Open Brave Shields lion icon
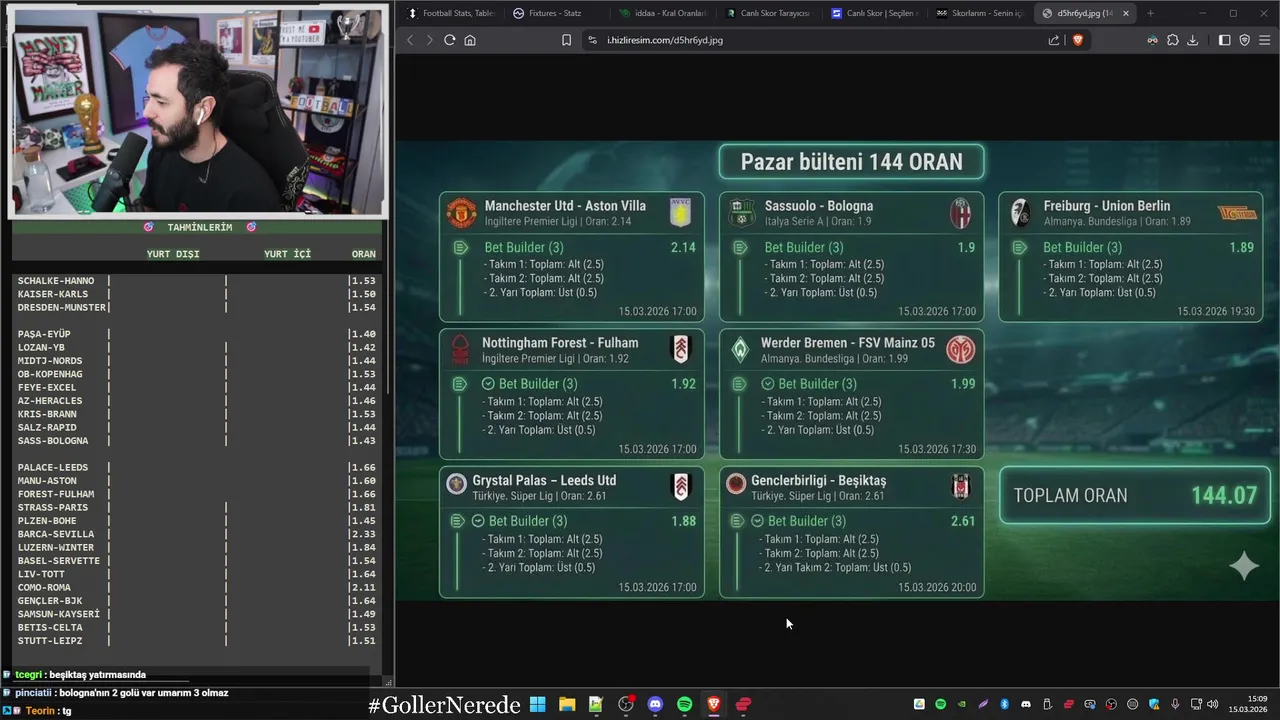Viewport: 1280px width, 720px height. pyautogui.click(x=1078, y=40)
